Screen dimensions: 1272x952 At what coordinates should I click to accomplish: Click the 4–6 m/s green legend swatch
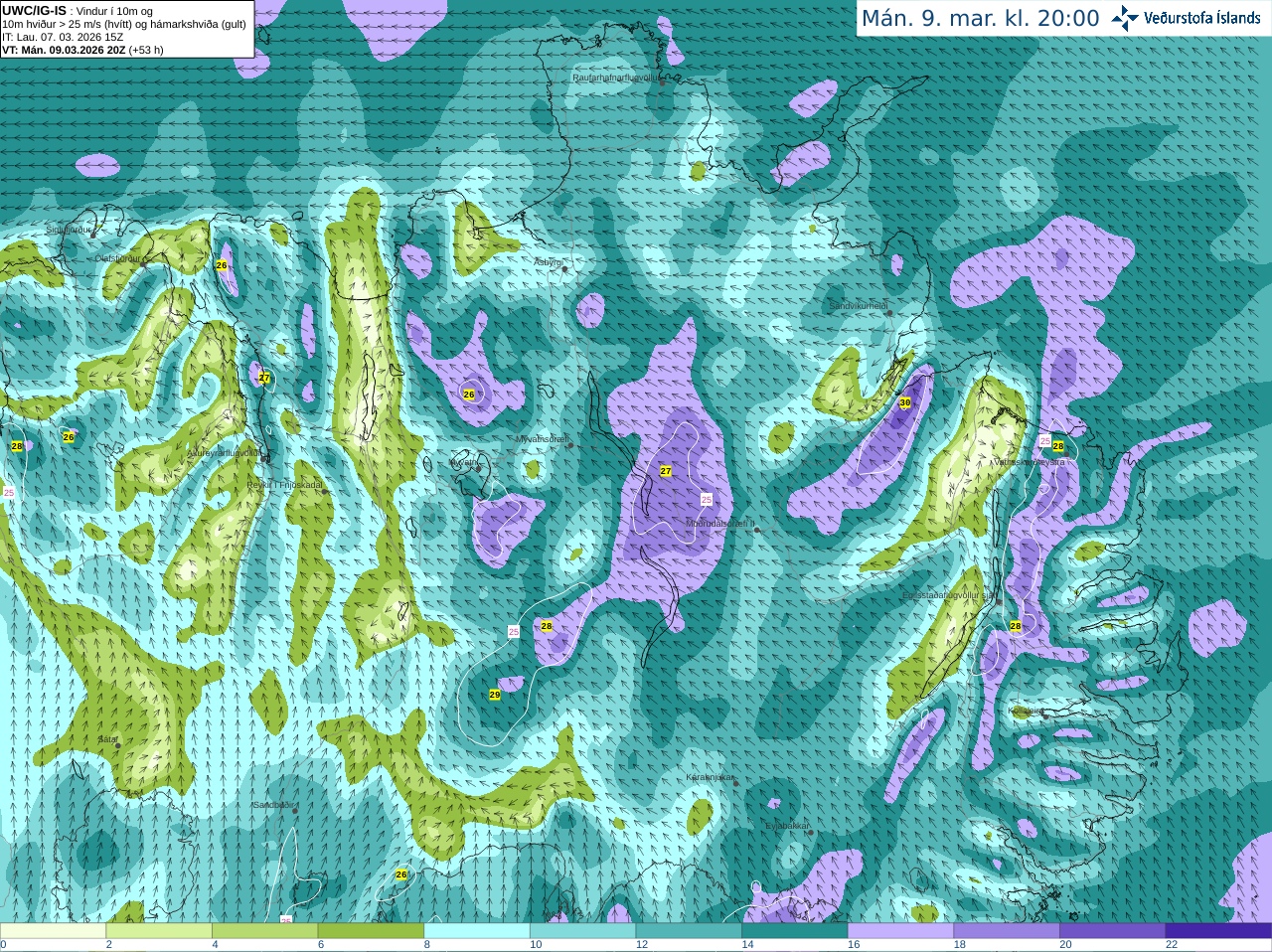click(264, 931)
